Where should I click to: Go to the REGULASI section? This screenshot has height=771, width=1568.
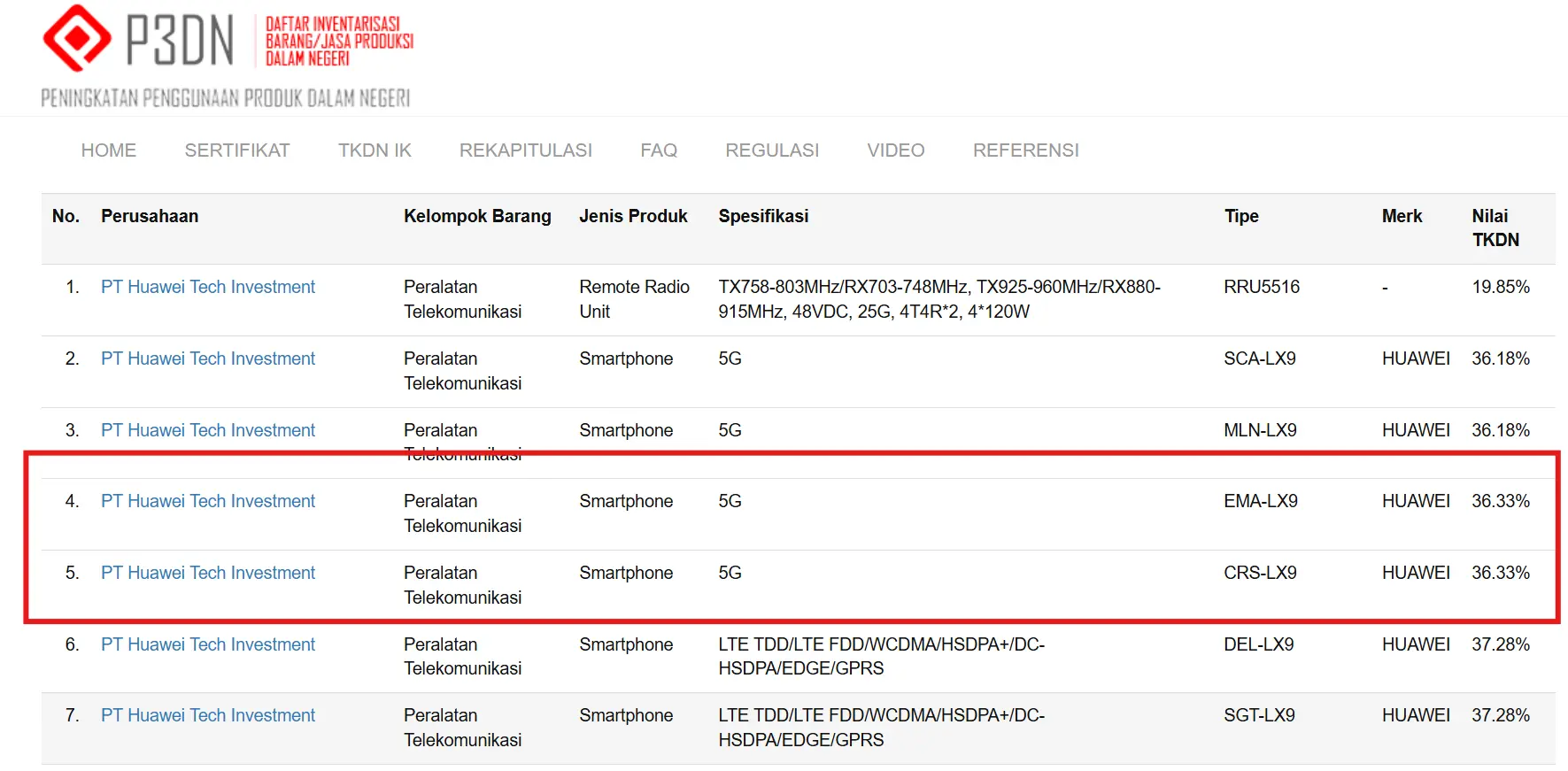coord(772,150)
